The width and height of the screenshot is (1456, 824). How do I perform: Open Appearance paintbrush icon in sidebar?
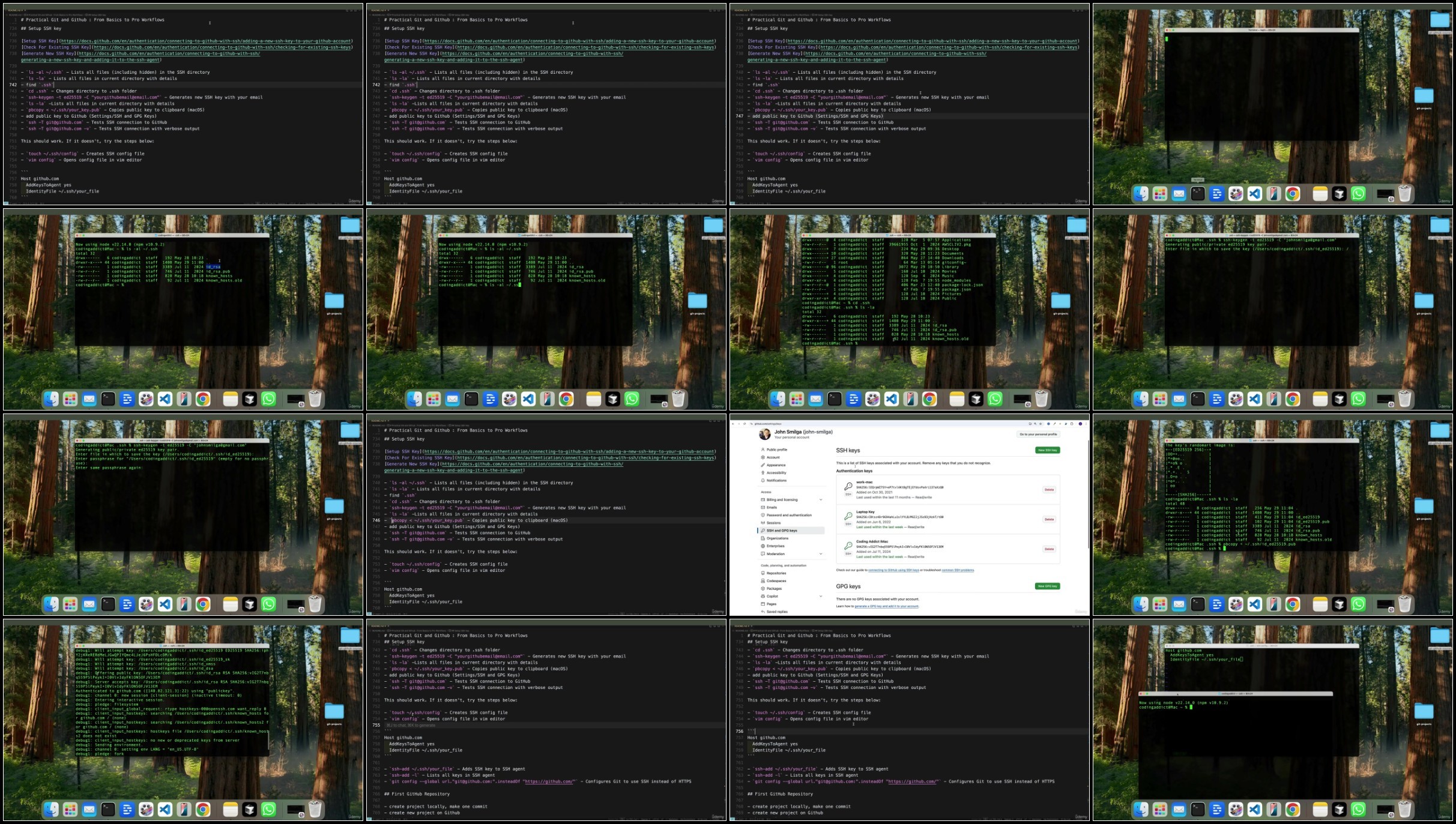(x=763, y=465)
